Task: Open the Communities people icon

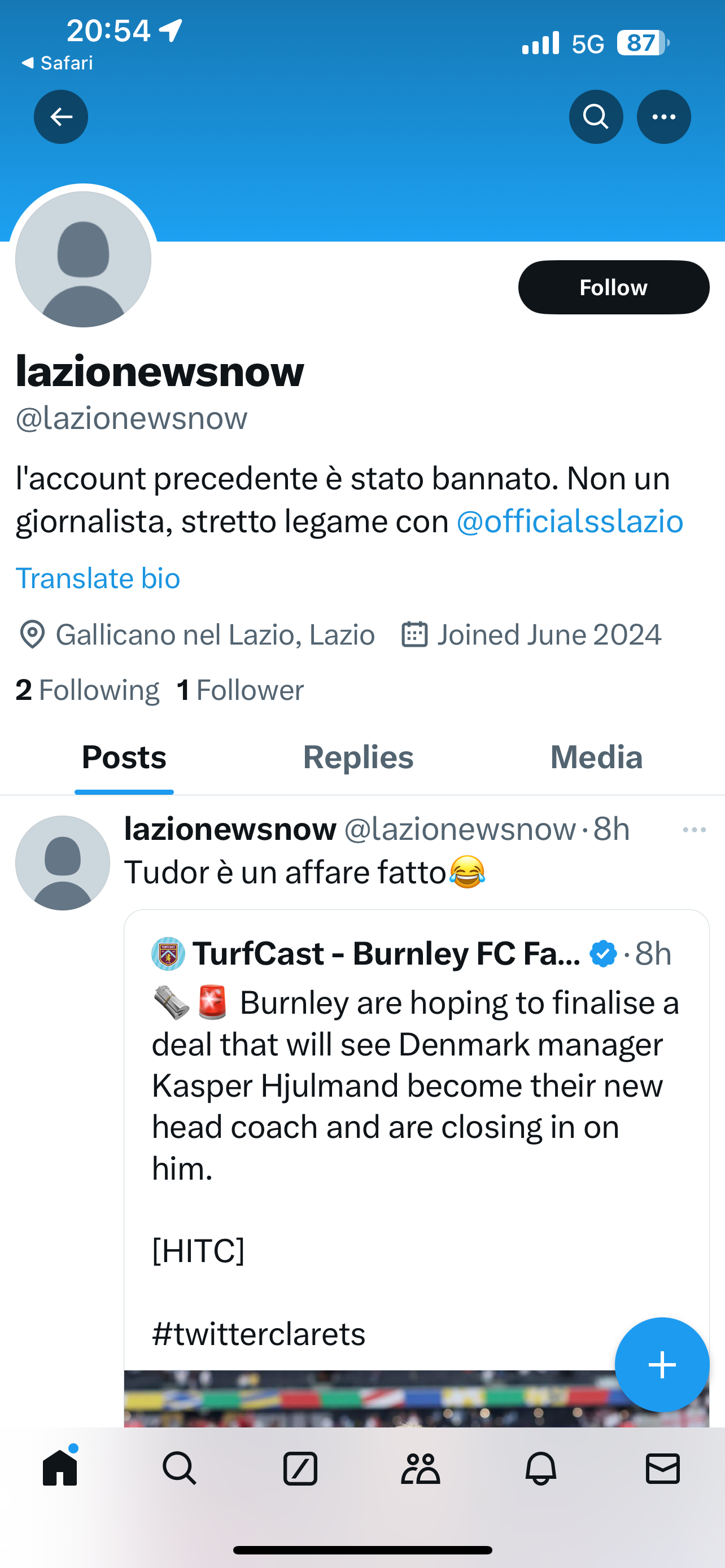Action: point(421,1468)
